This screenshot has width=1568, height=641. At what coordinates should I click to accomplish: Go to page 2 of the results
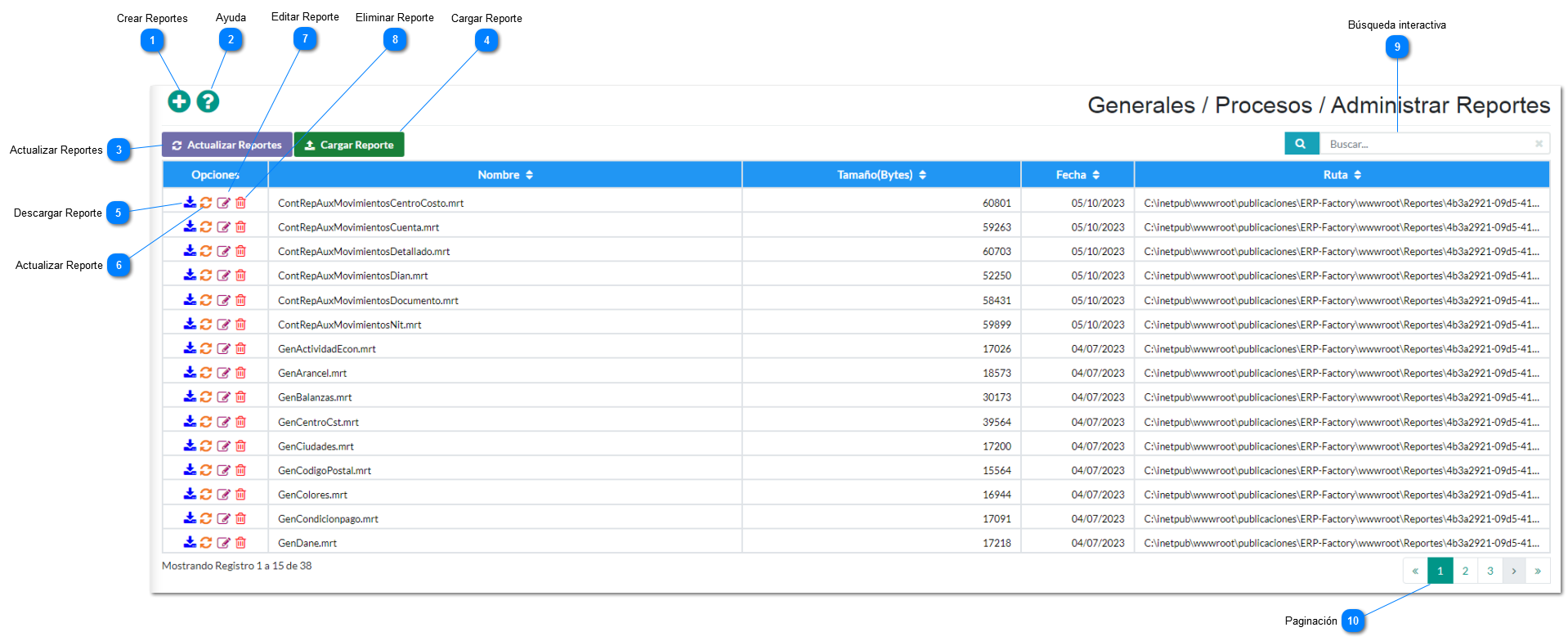click(1465, 571)
